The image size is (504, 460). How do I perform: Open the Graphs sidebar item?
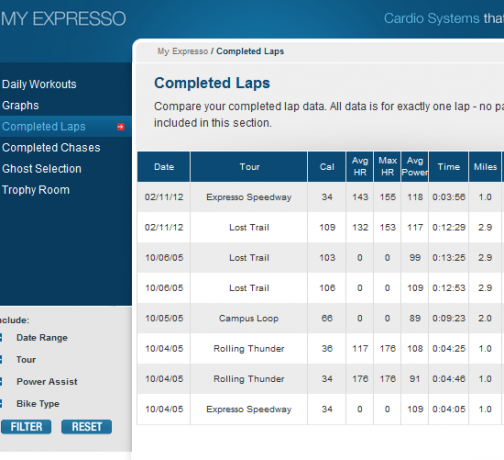[20, 105]
